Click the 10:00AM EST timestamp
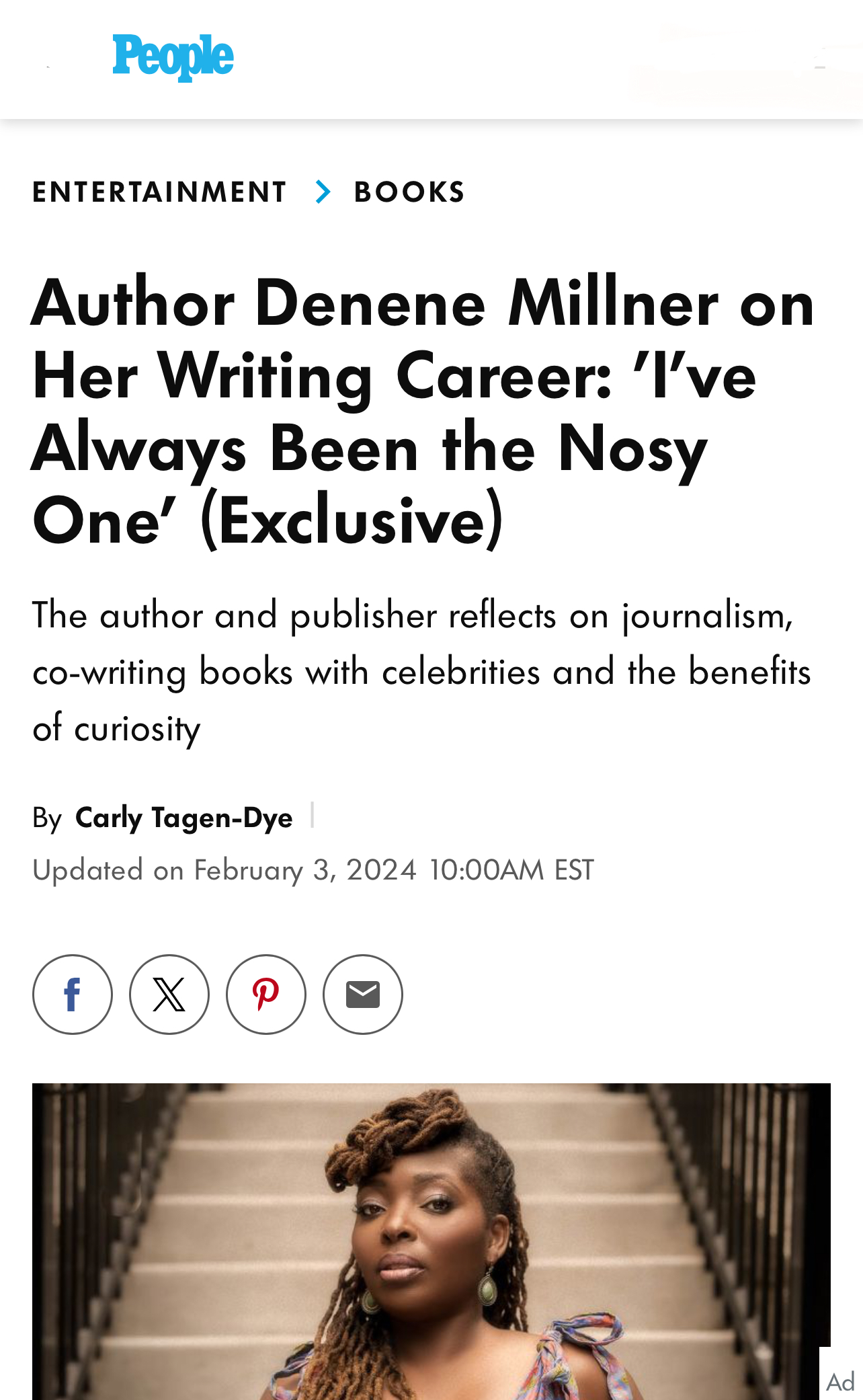The image size is (863, 1400). 511,869
